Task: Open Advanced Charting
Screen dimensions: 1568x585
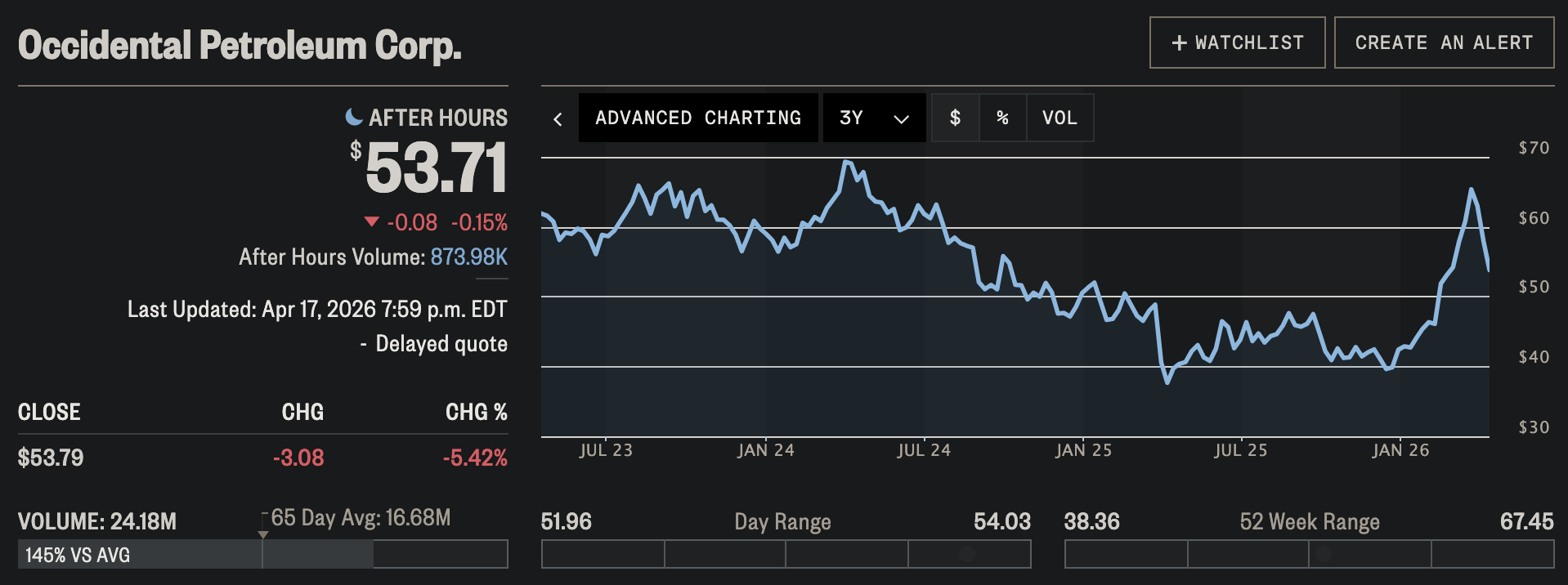Action: pos(698,118)
